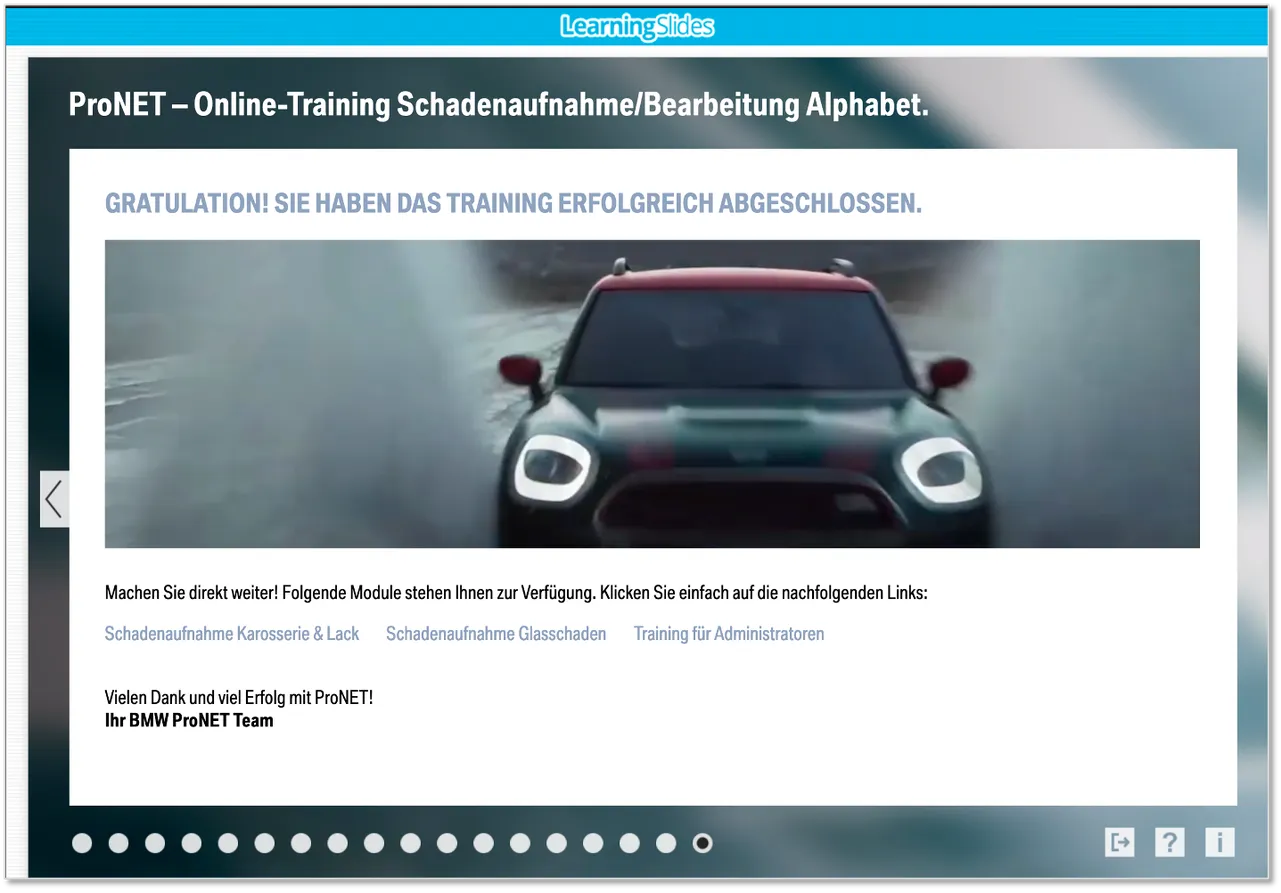Click the active last slide dot
The width and height of the screenshot is (1281, 893).
pos(702,844)
